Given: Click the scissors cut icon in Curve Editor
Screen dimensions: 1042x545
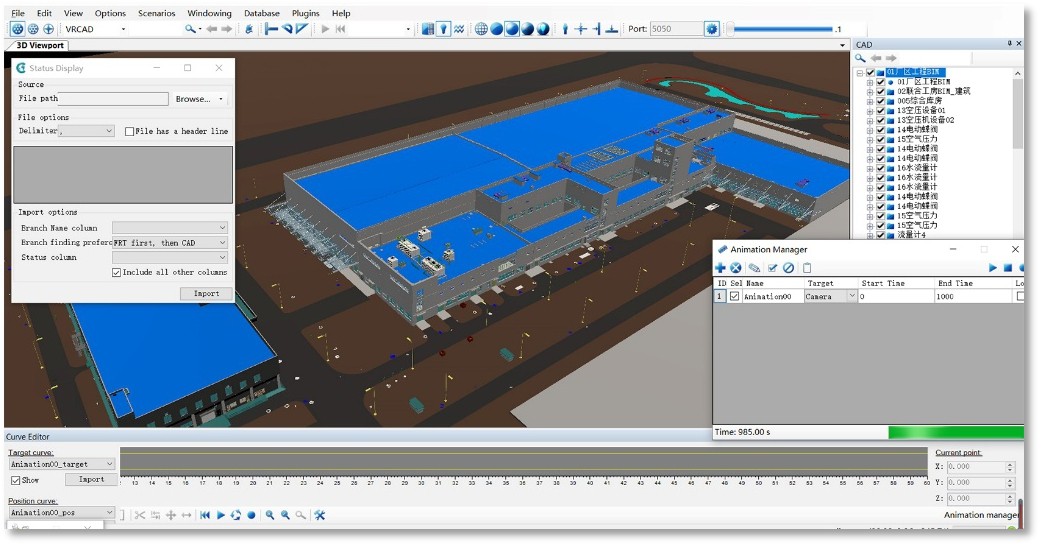Looking at the screenshot, I should pos(140,515).
